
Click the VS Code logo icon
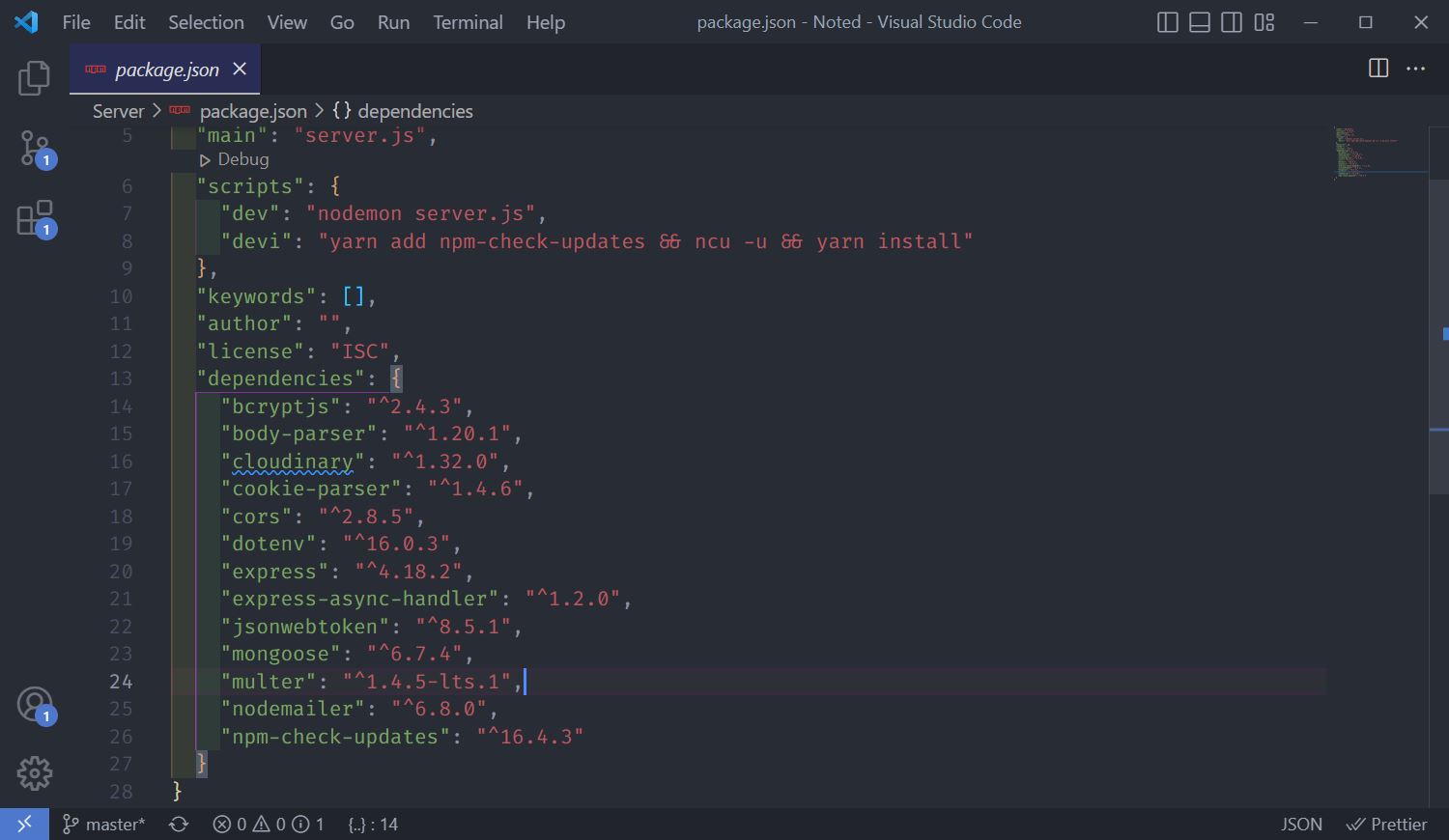coord(26,21)
